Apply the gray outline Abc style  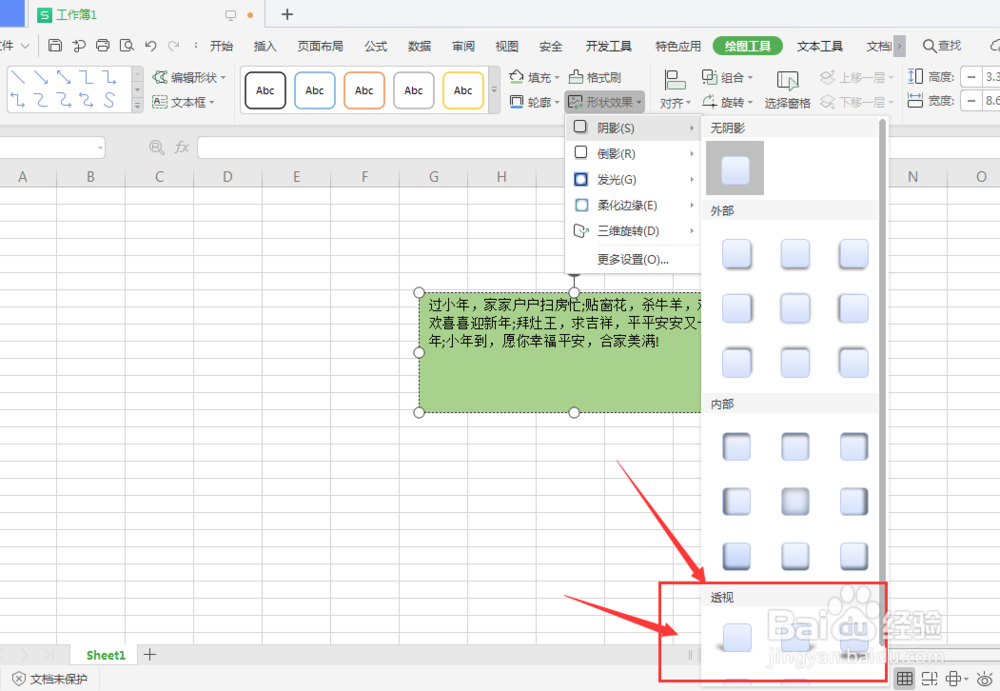[413, 91]
